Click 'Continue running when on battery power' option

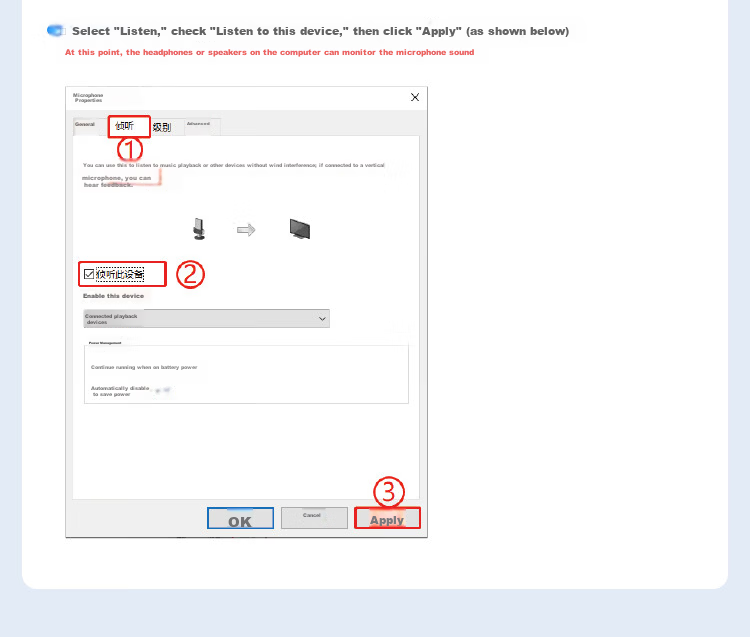click(144, 367)
